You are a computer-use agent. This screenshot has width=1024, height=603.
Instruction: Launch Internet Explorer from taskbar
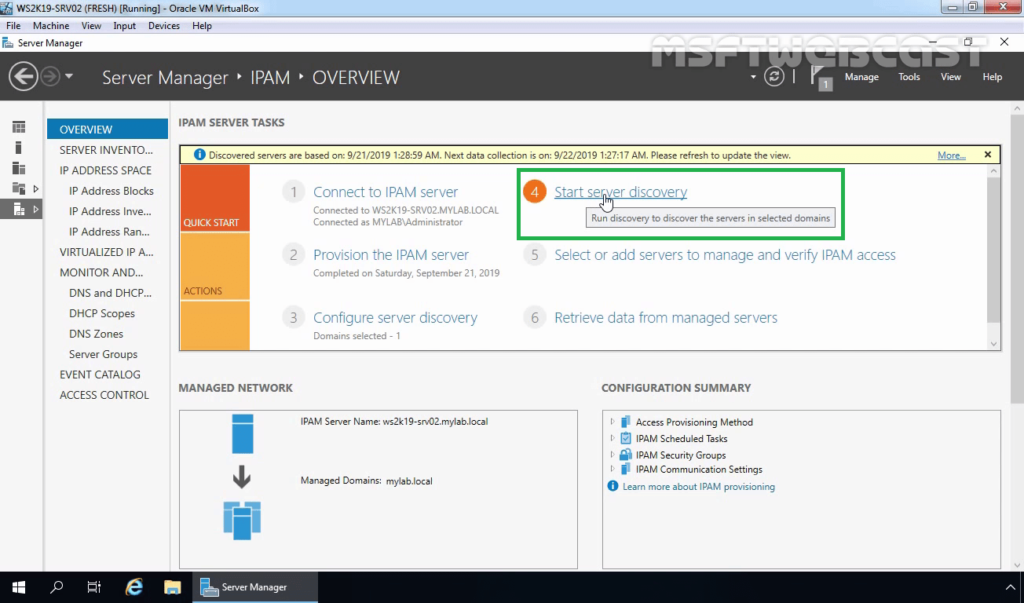134,587
